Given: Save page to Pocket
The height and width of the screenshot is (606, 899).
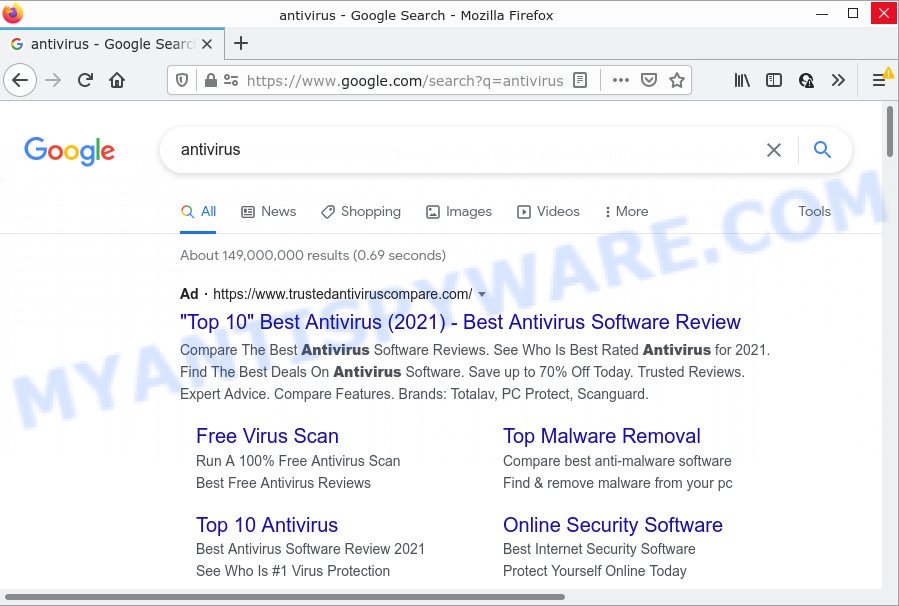Looking at the screenshot, I should tap(648, 80).
